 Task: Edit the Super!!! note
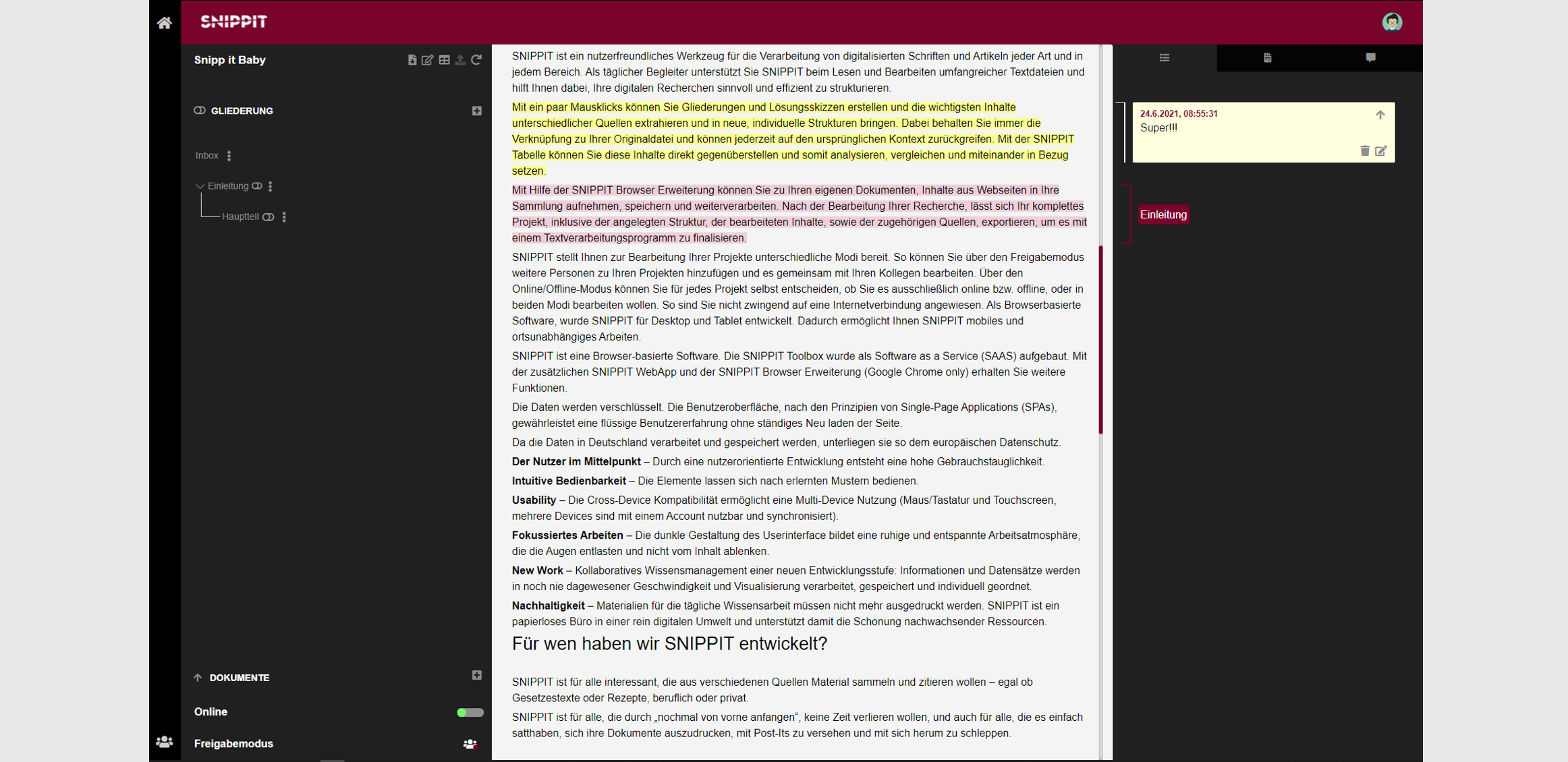(x=1381, y=151)
